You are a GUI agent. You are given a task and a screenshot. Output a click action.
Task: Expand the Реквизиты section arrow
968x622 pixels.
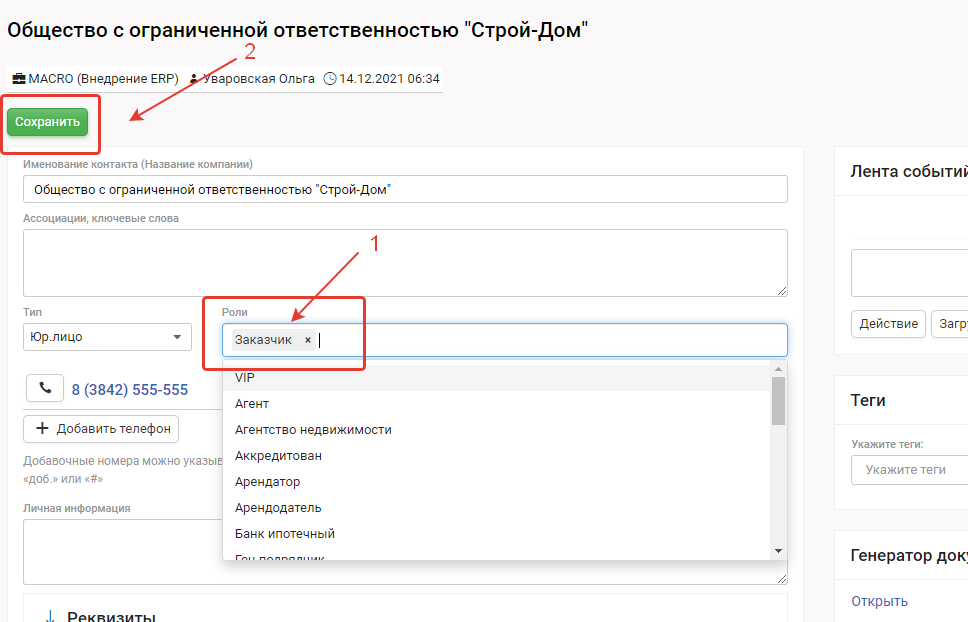tap(48, 616)
